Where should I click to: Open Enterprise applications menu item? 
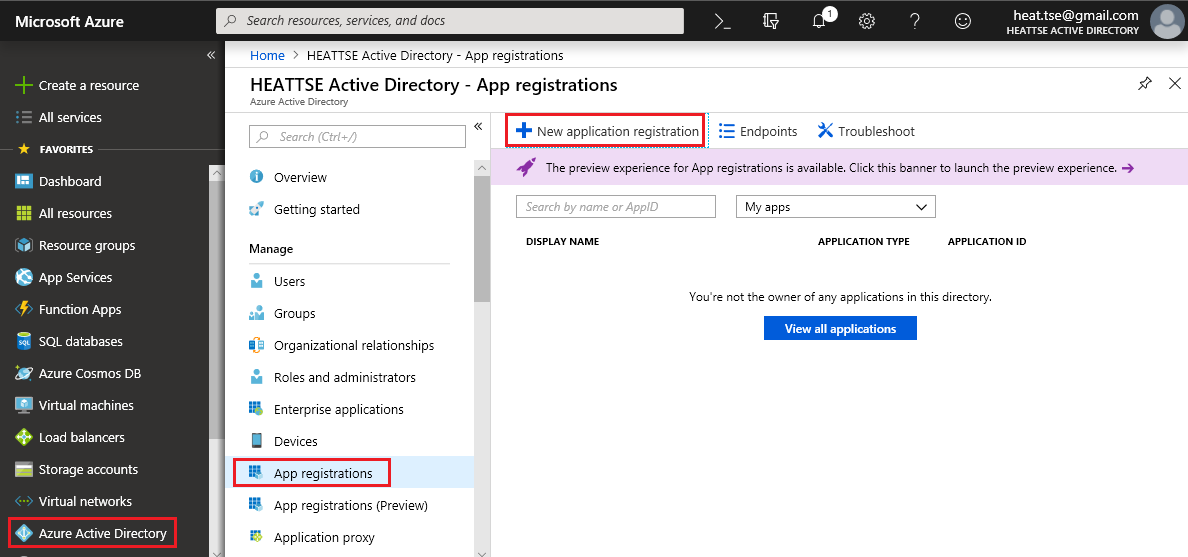coord(338,409)
